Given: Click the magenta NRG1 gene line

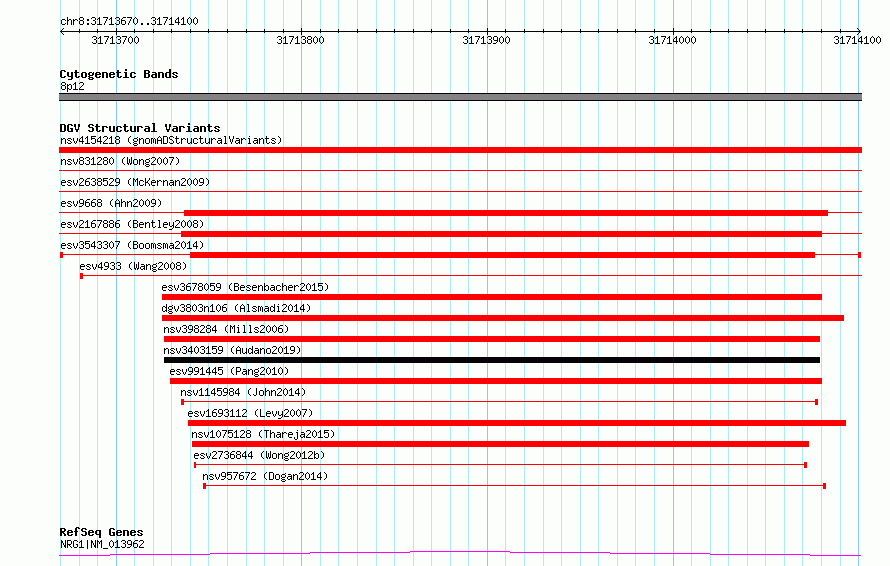Looking at the screenshot, I should point(460,554).
